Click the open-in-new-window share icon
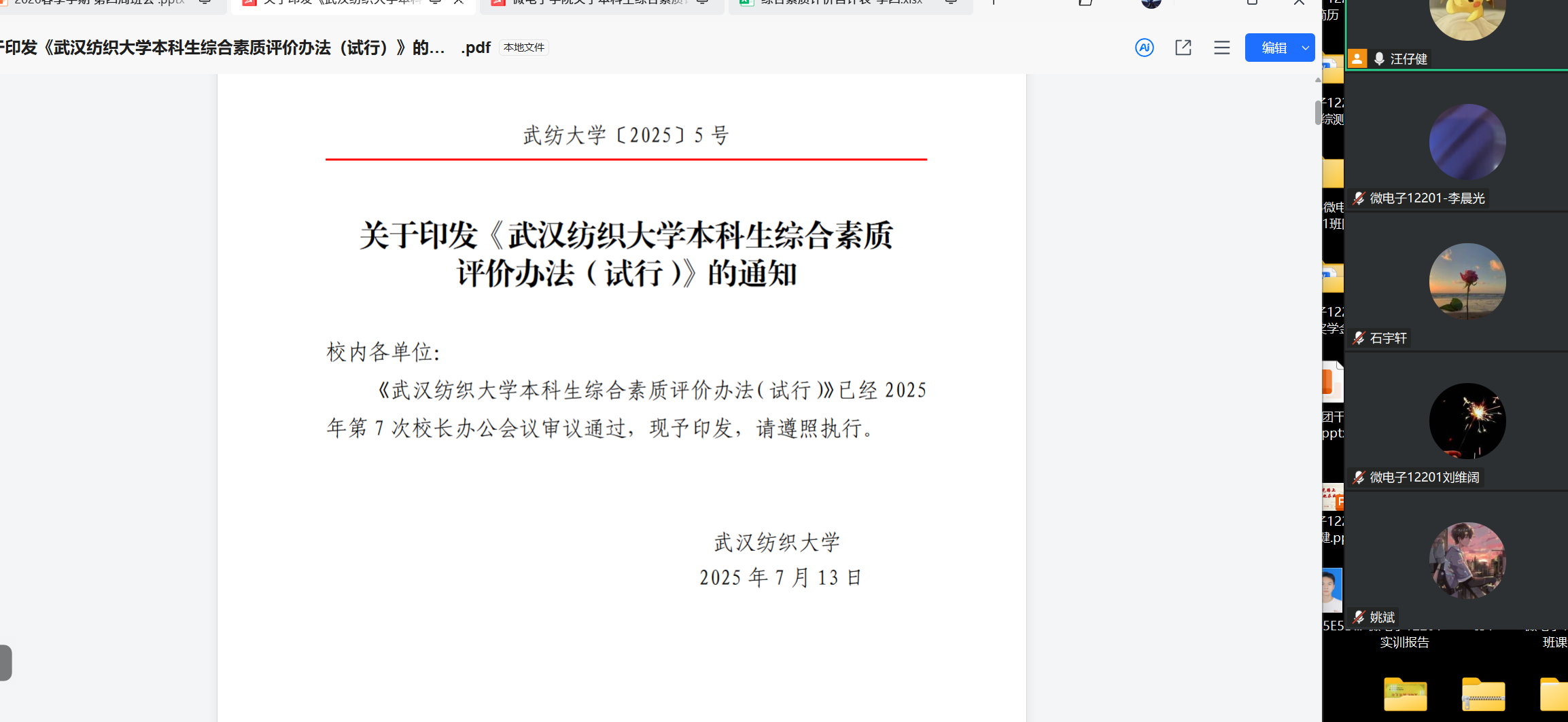Image resolution: width=1568 pixels, height=722 pixels. (x=1183, y=48)
